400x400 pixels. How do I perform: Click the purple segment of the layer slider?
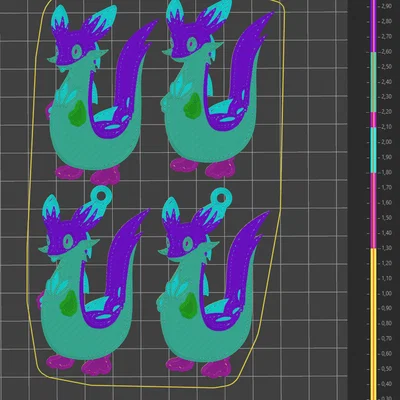[374, 26]
